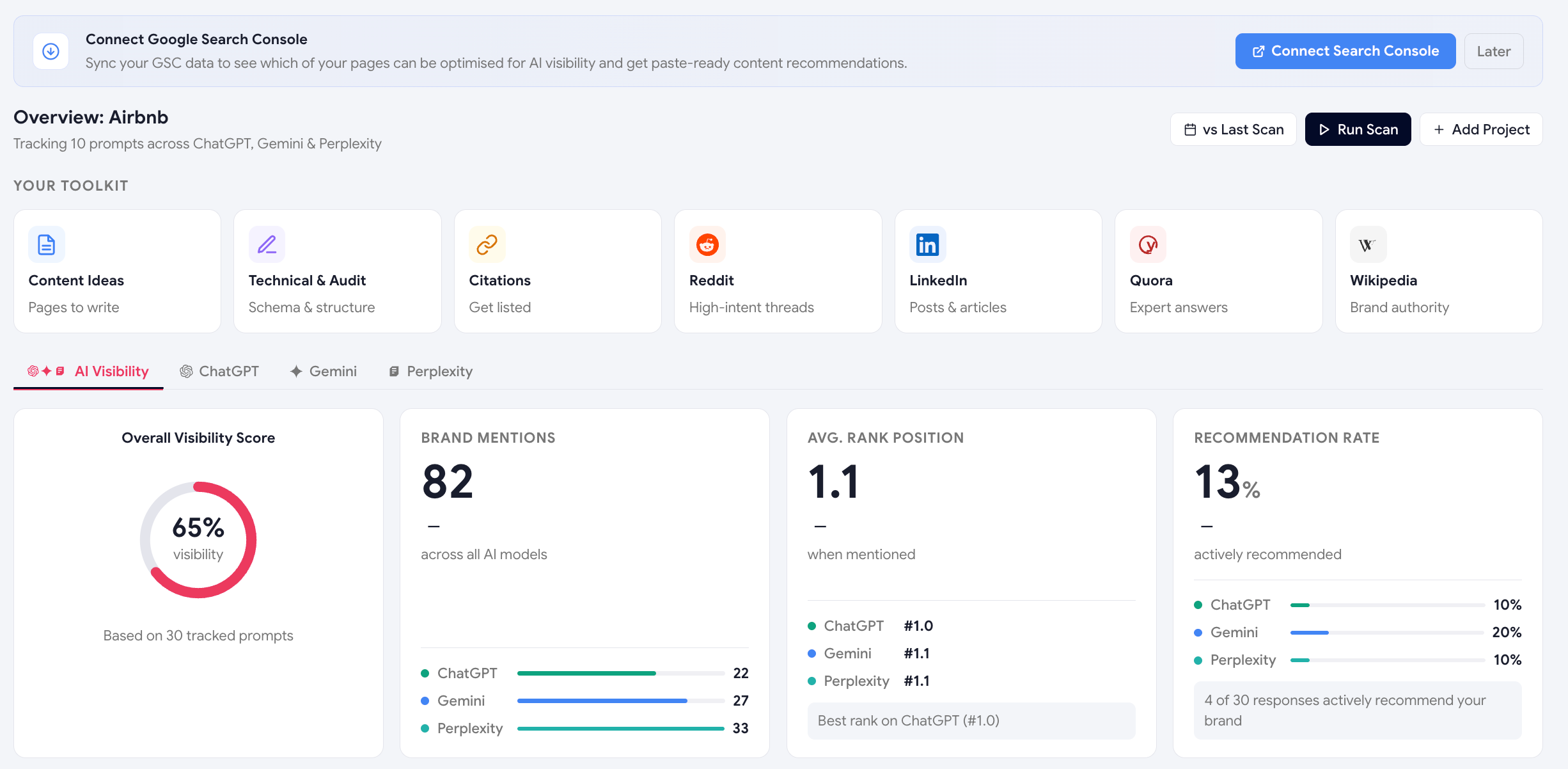
Task: Switch to the ChatGPT tab
Action: [219, 372]
